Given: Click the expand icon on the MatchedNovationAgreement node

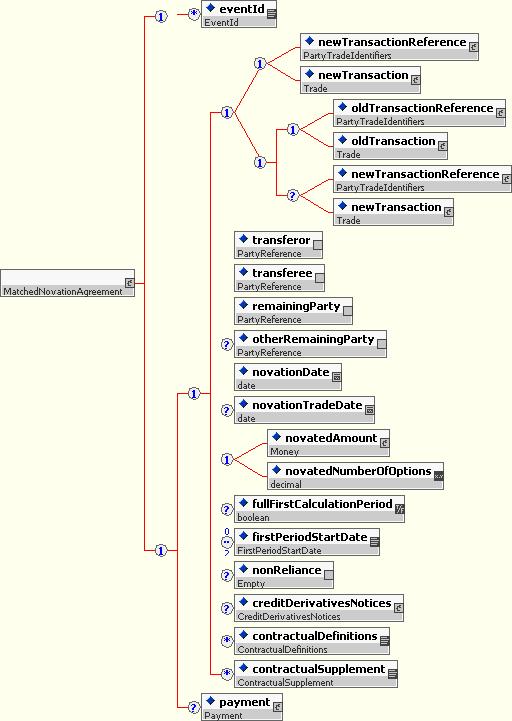Looking at the screenshot, I should 129,283.
